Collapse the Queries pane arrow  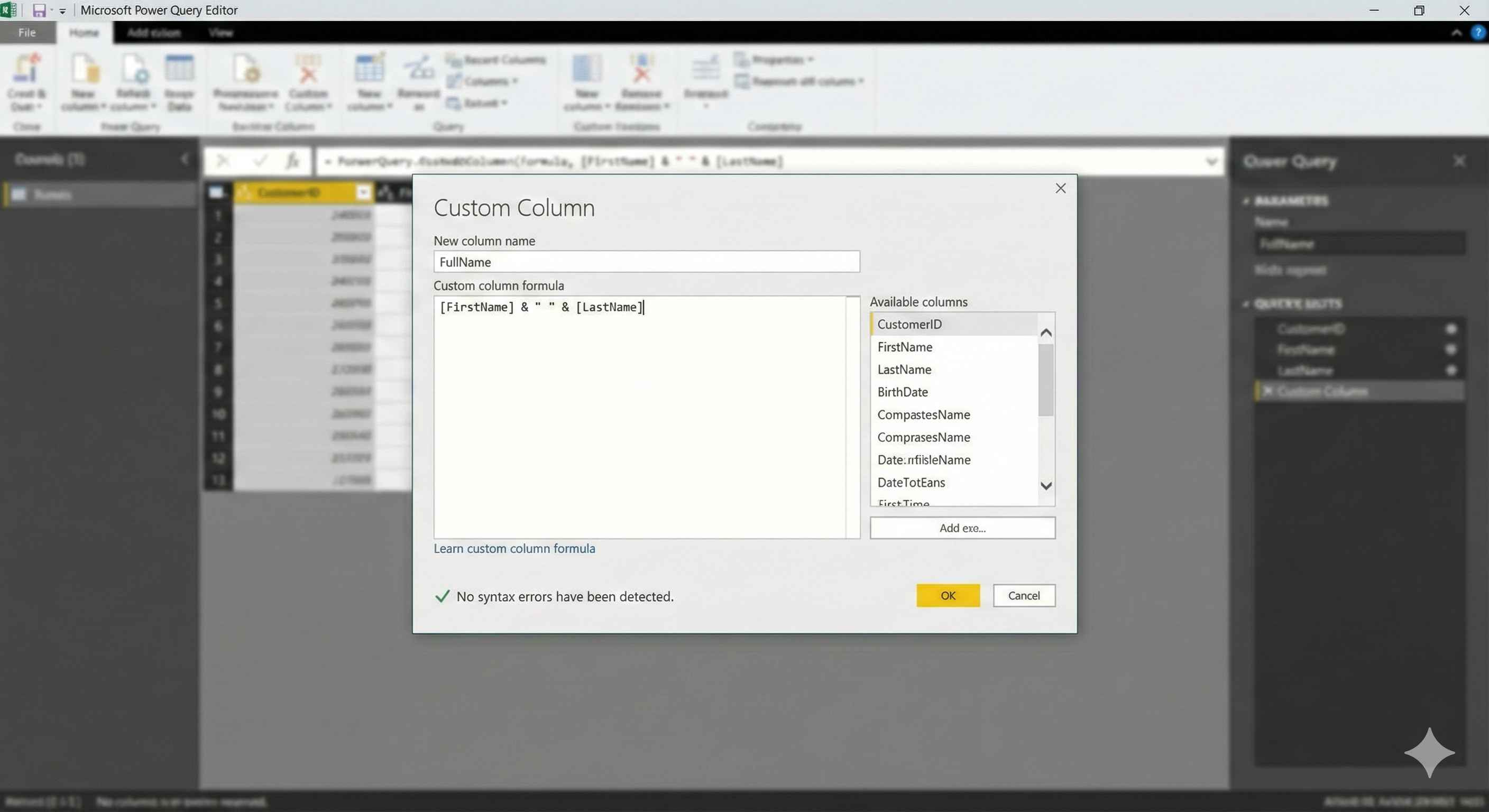(x=185, y=159)
